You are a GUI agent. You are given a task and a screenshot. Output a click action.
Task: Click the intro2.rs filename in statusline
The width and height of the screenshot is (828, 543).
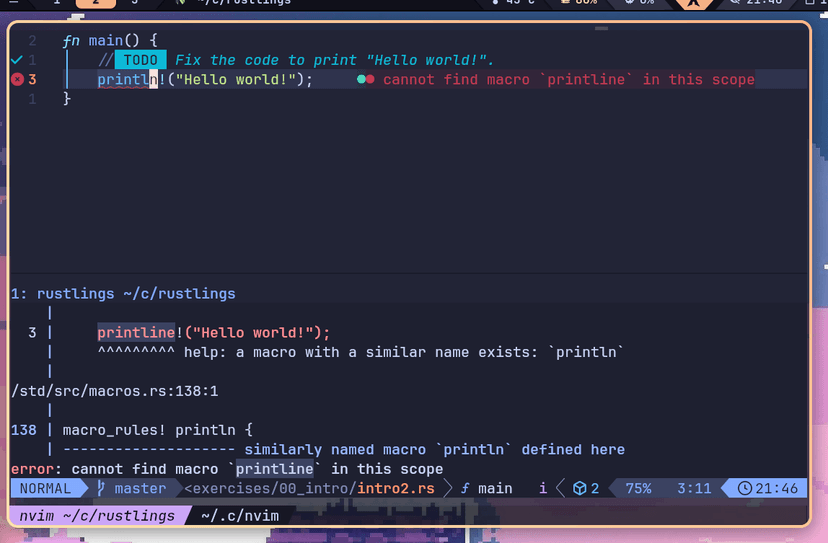(x=399, y=489)
